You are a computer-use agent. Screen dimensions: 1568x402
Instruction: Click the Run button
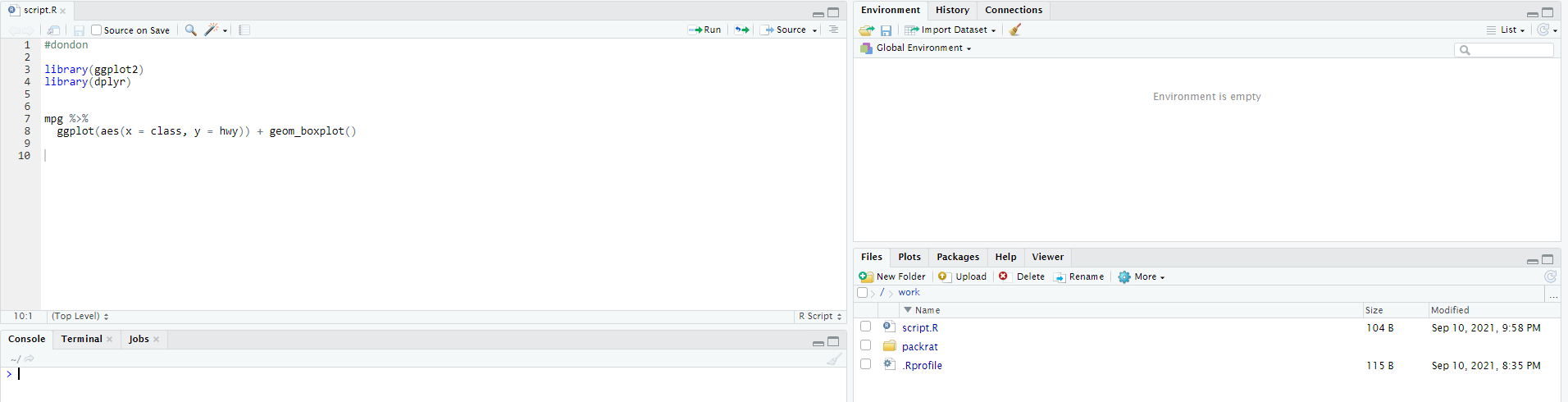click(x=705, y=30)
